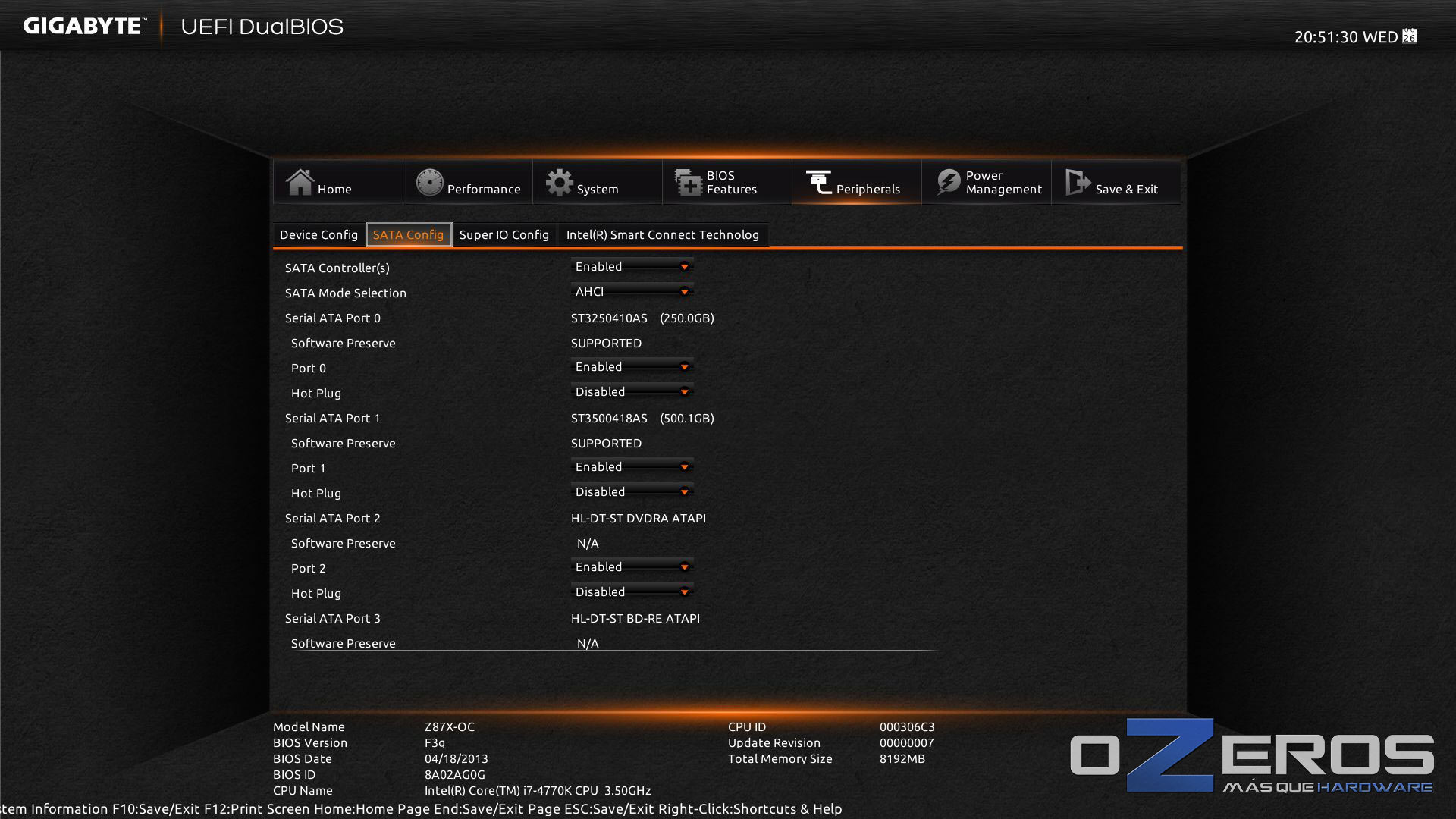Click the BIOS Features chip icon
Screen dimensions: 1456x819
(689, 182)
